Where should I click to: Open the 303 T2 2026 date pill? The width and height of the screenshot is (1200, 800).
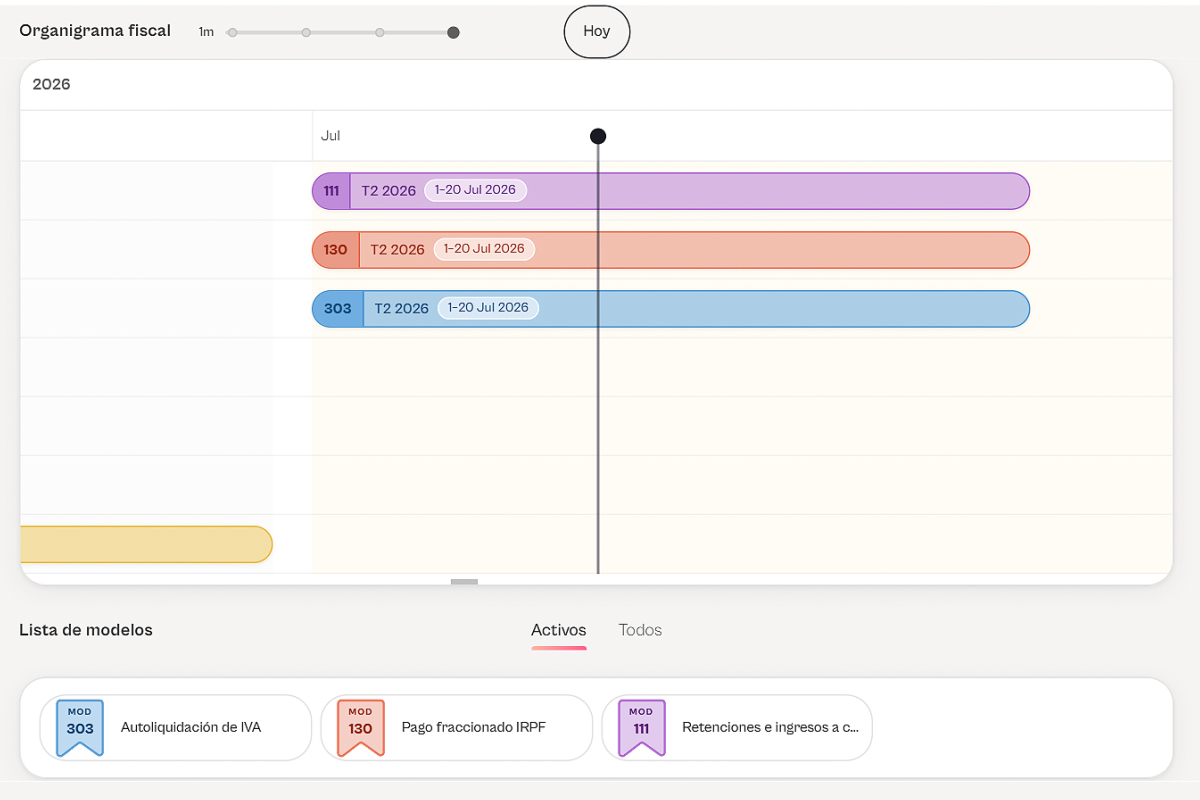pyautogui.click(x=488, y=308)
